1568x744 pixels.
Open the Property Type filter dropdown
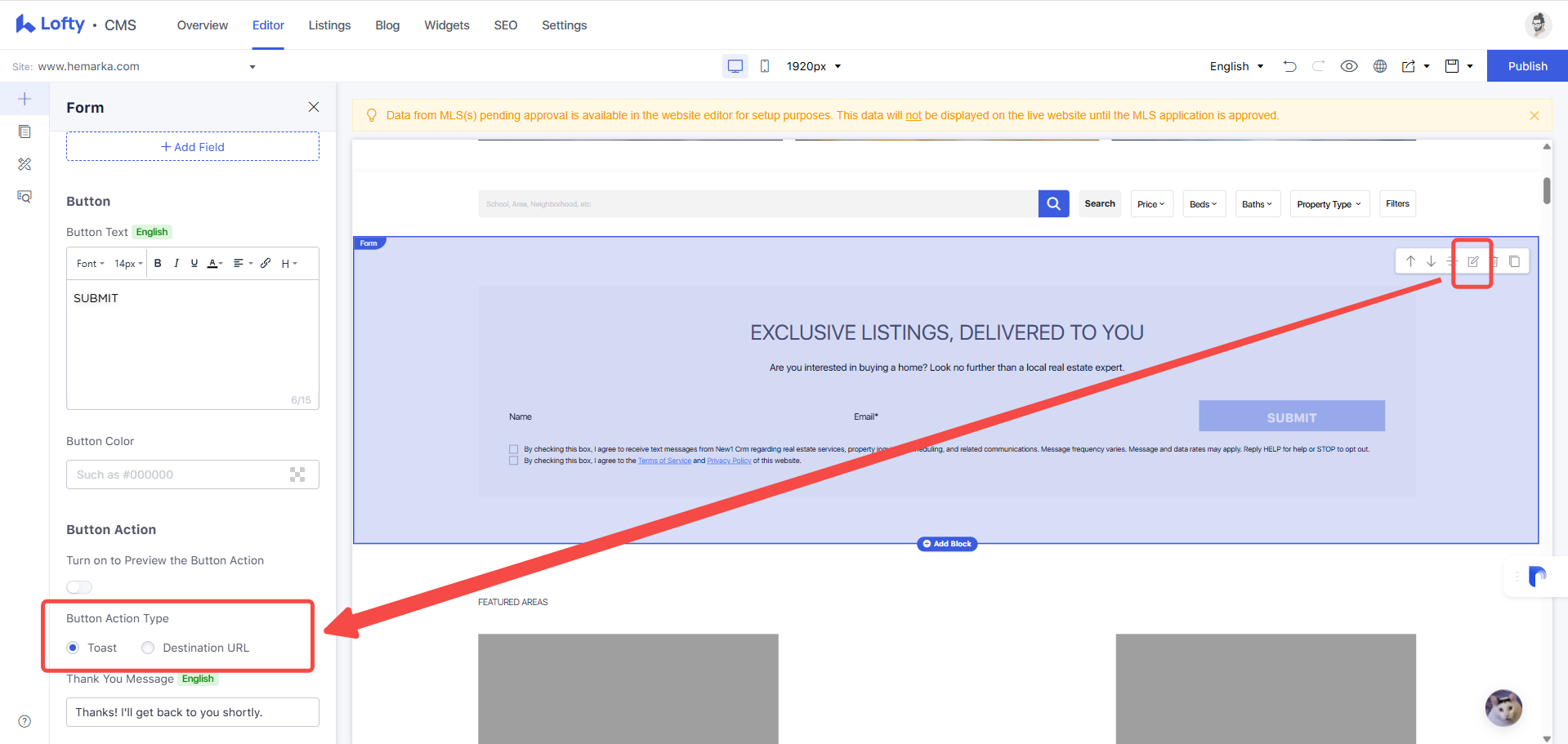point(1329,204)
